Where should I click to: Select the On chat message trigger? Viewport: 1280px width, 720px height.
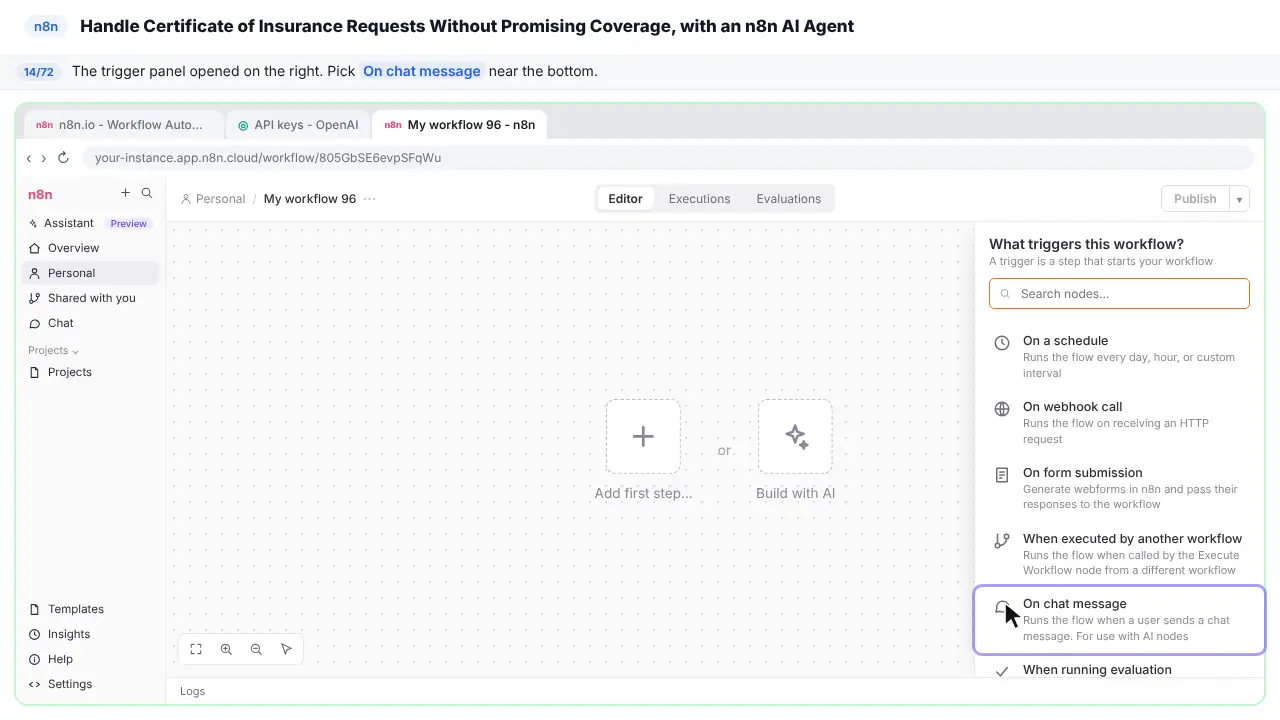click(x=1119, y=620)
